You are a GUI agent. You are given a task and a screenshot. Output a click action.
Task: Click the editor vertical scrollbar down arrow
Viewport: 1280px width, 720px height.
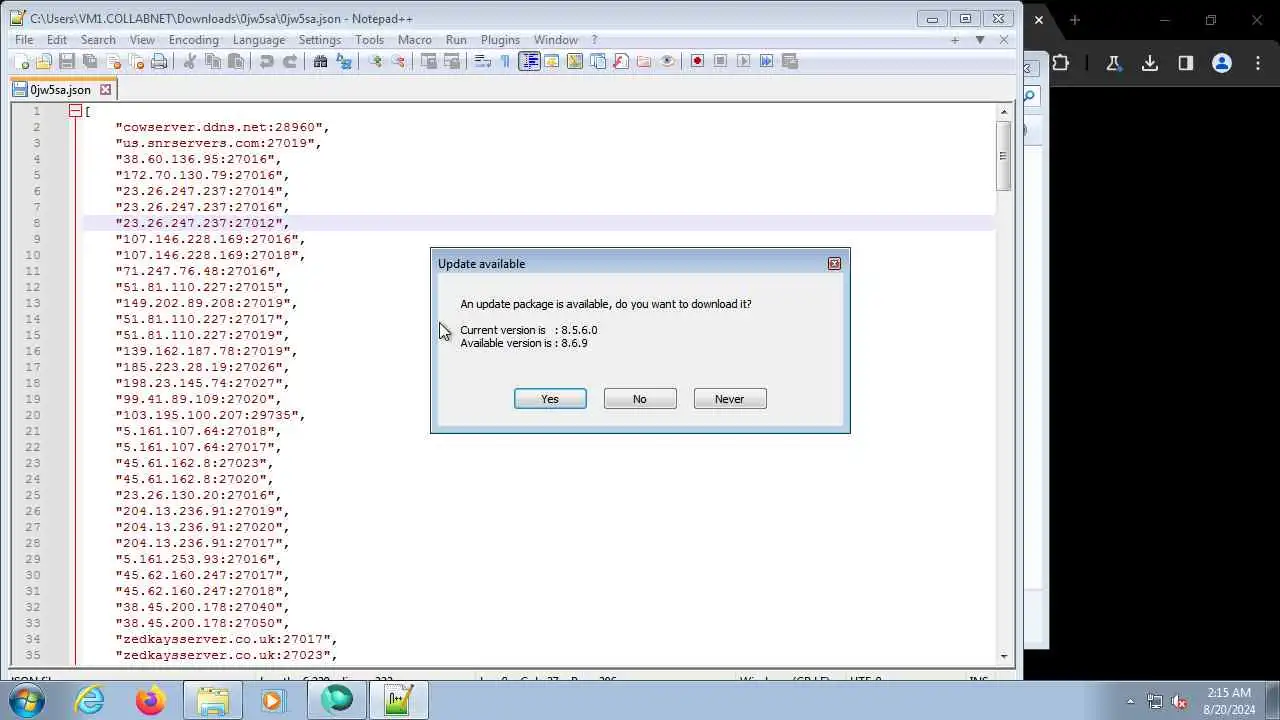1004,656
